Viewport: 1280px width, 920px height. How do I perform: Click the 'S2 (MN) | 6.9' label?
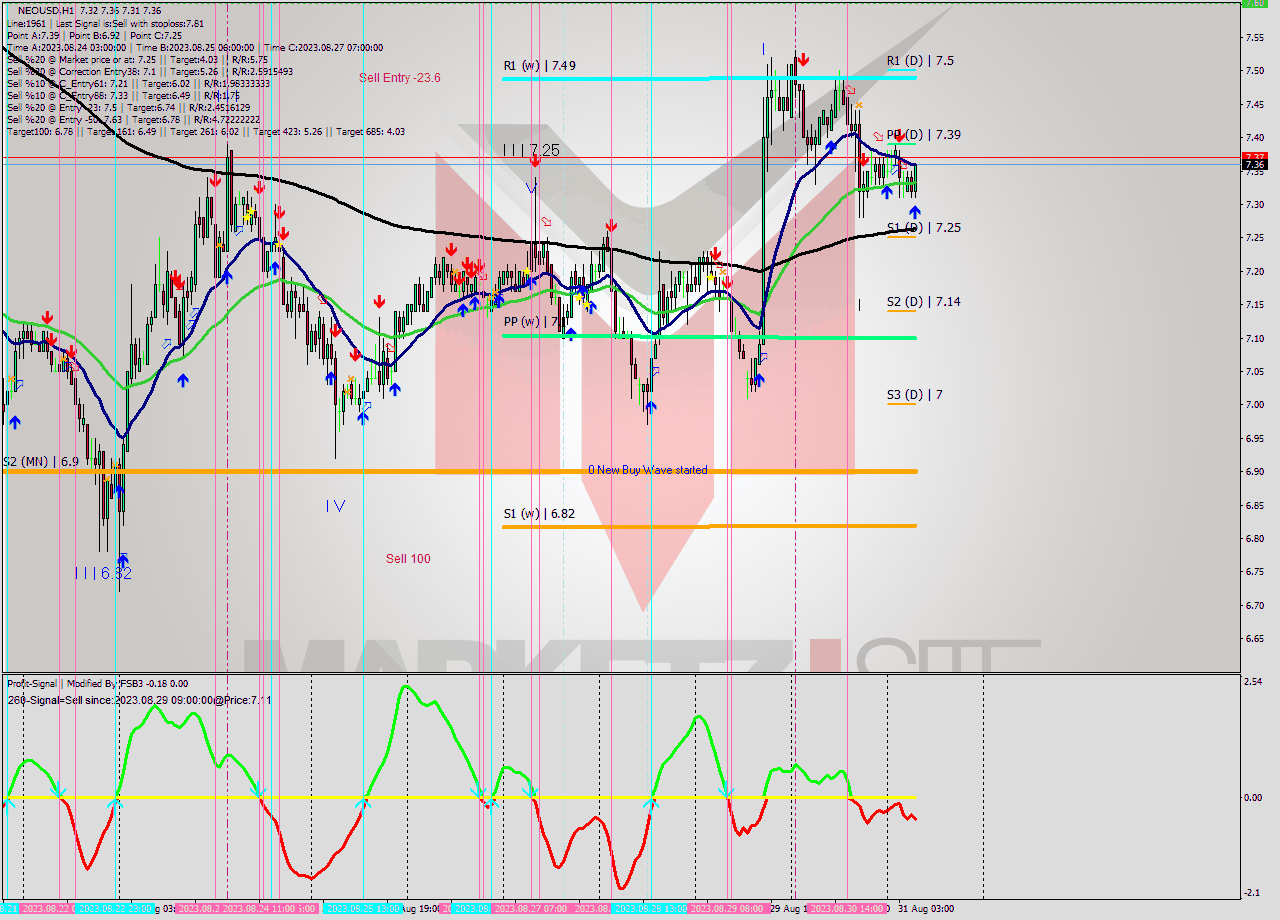pos(41,462)
